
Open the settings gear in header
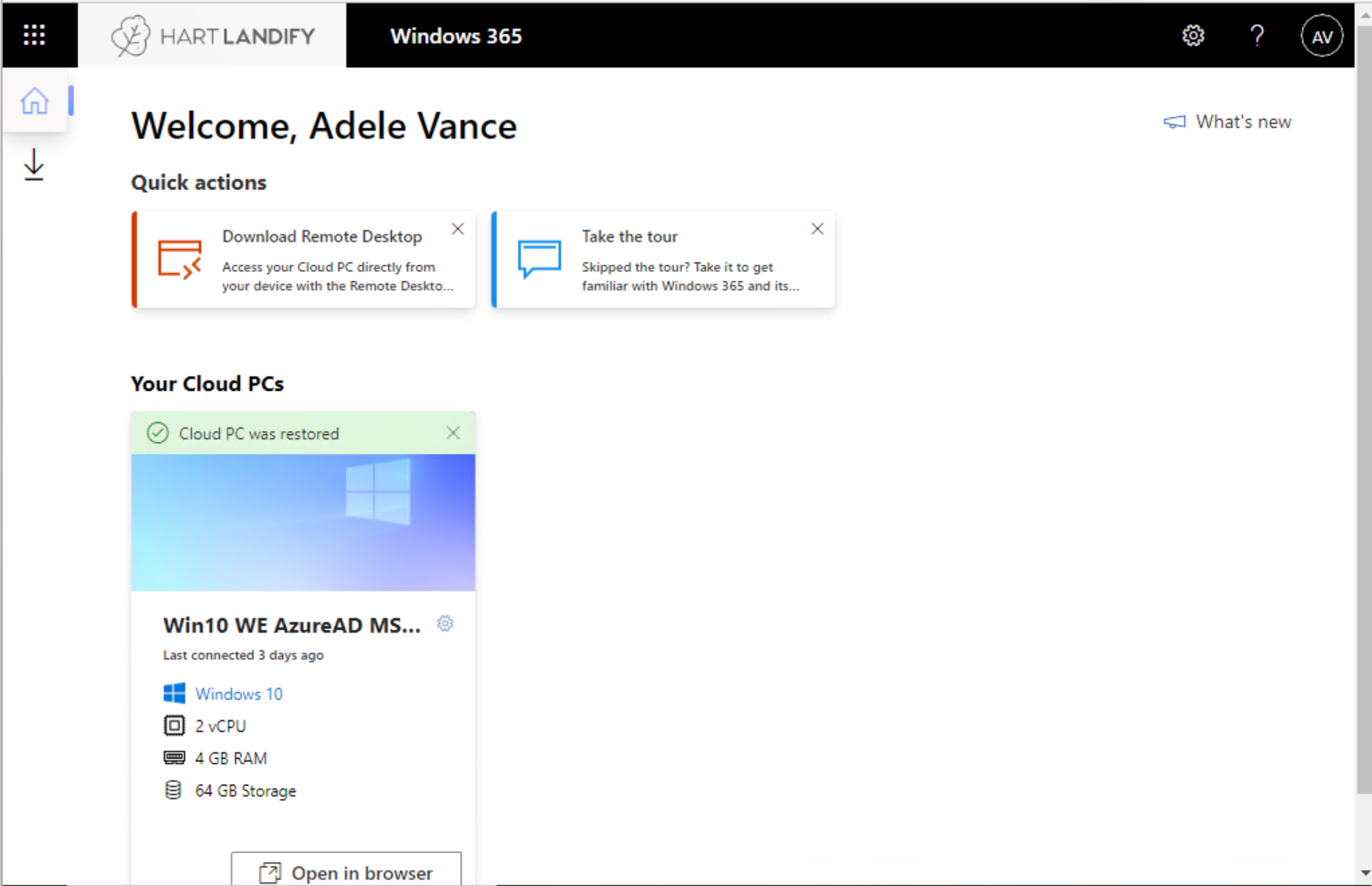(1193, 36)
